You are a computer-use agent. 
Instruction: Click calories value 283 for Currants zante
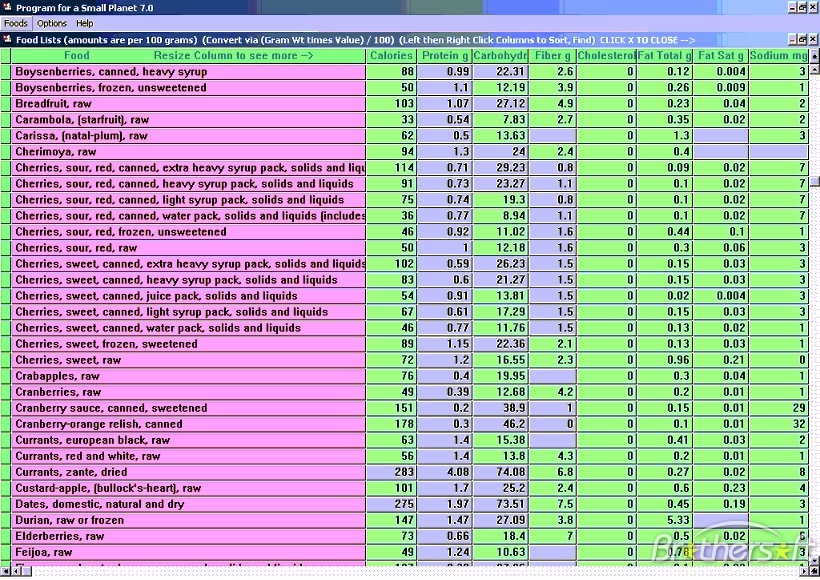coord(391,472)
